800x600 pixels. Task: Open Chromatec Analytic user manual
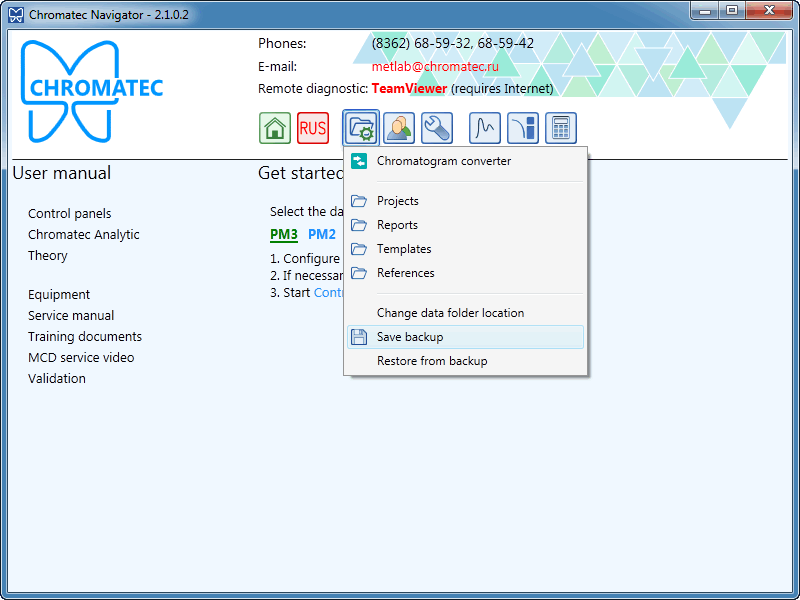click(x=84, y=235)
